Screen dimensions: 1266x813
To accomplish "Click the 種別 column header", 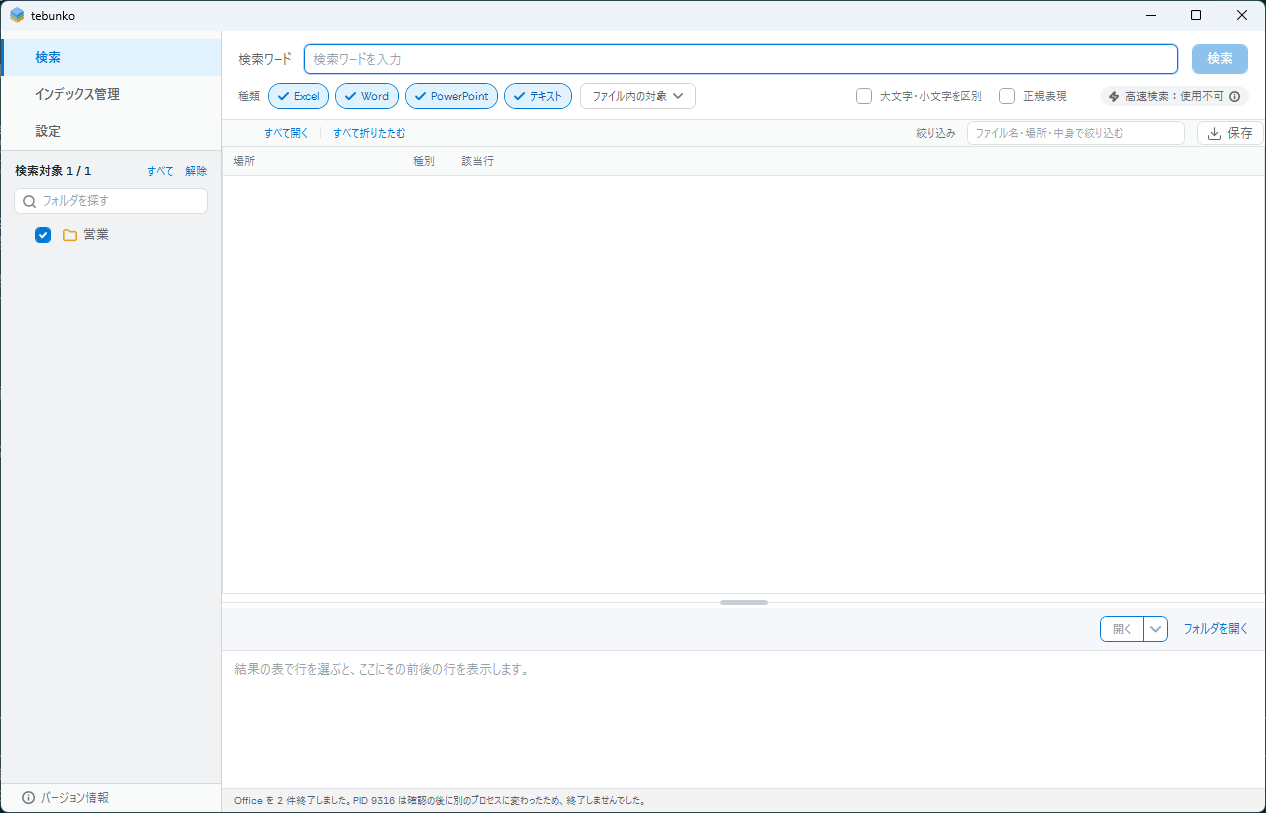I will click(424, 161).
